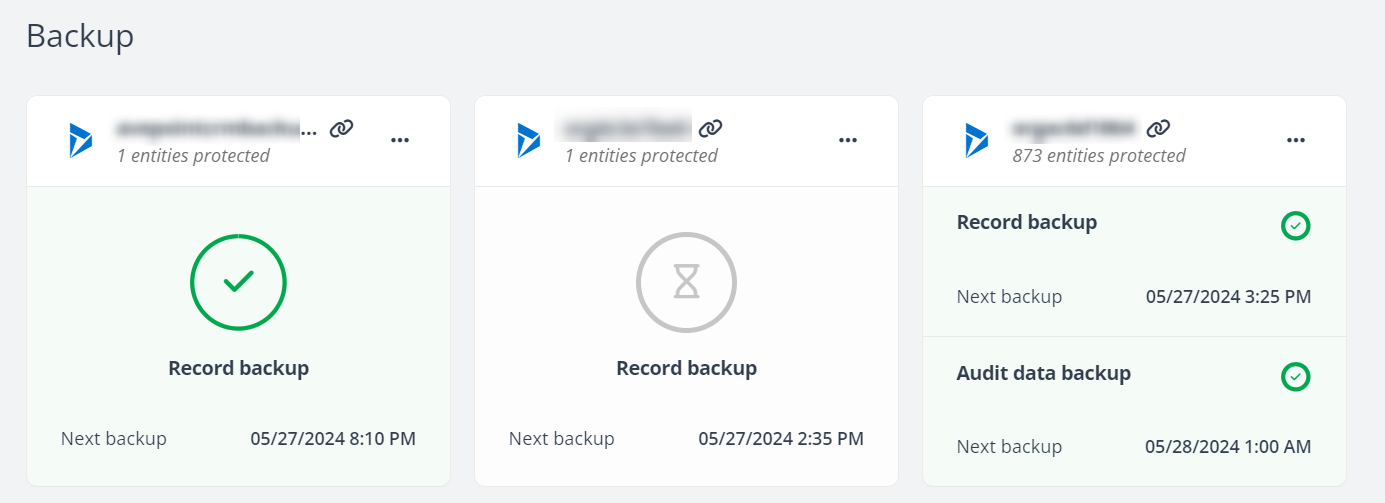
Task: Click Dynamics logo on 873 entities card
Action: coord(977,140)
